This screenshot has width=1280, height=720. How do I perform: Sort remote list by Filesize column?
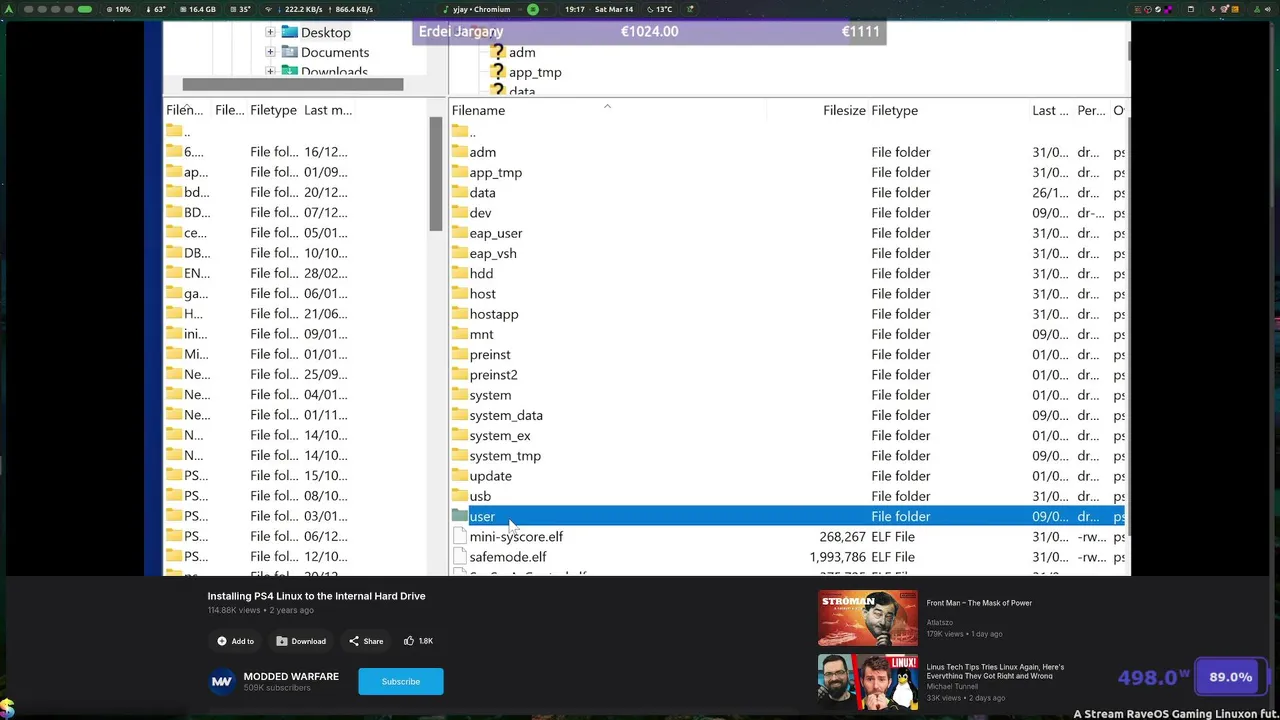818,110
